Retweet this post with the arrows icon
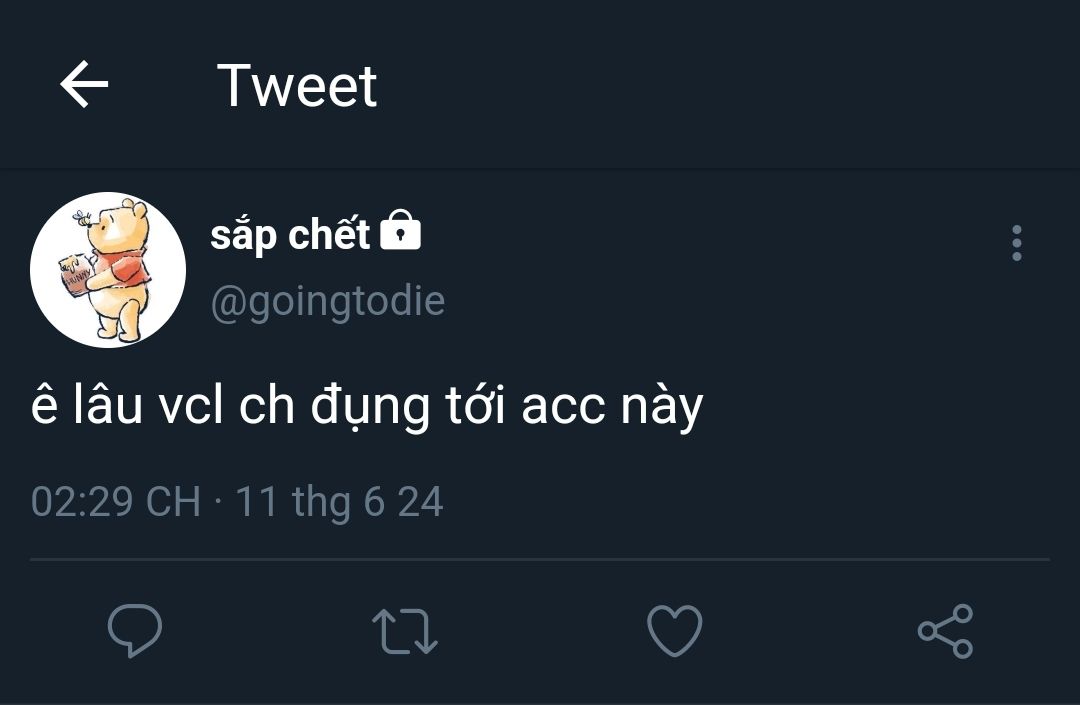Screen dimensions: 1080x705 (x=405, y=632)
